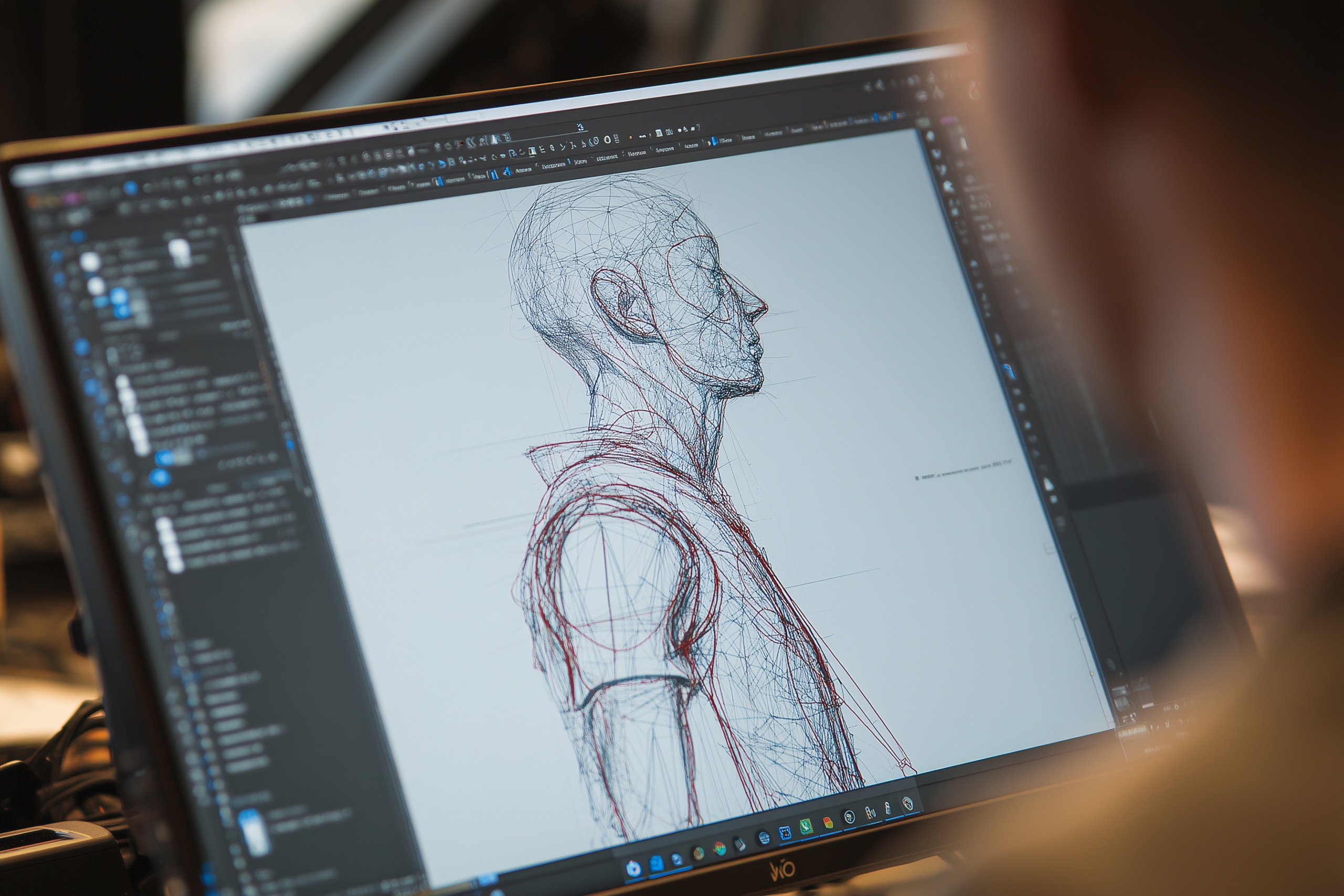Click the white highlighted square tool in toolbar
Image resolution: width=1344 pixels, height=896 pixels.
(532, 151)
